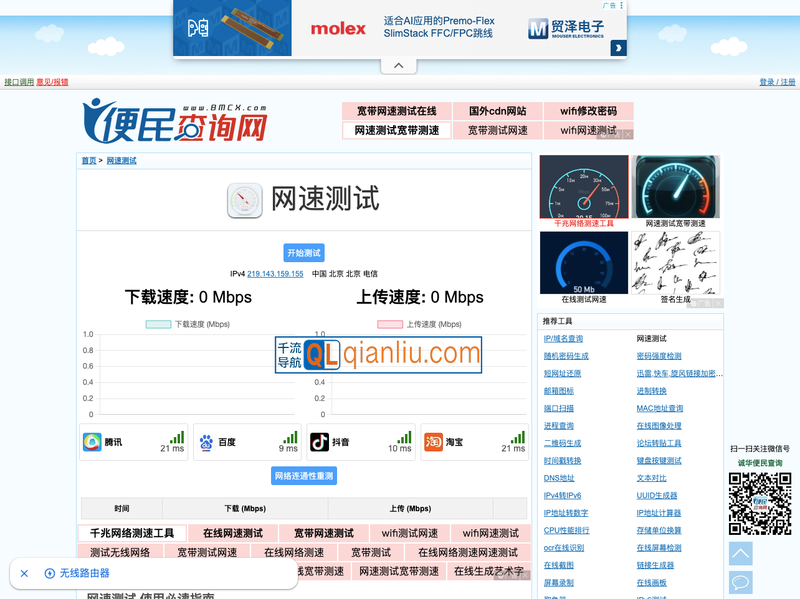
Task: Click the 抖音 Douyin icon
Action: pyautogui.click(x=321, y=440)
